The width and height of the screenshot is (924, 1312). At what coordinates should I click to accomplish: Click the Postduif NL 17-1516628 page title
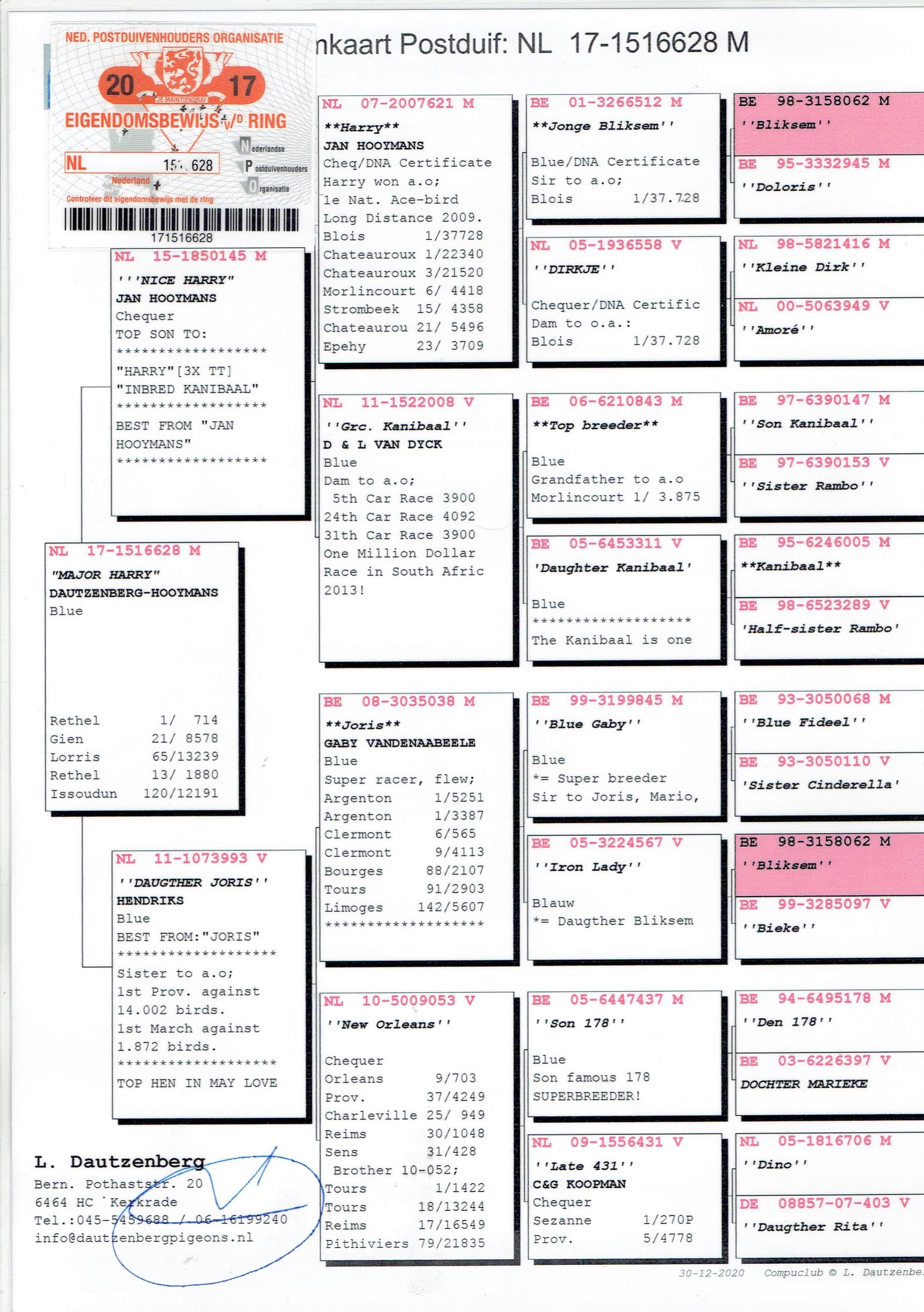click(x=531, y=44)
